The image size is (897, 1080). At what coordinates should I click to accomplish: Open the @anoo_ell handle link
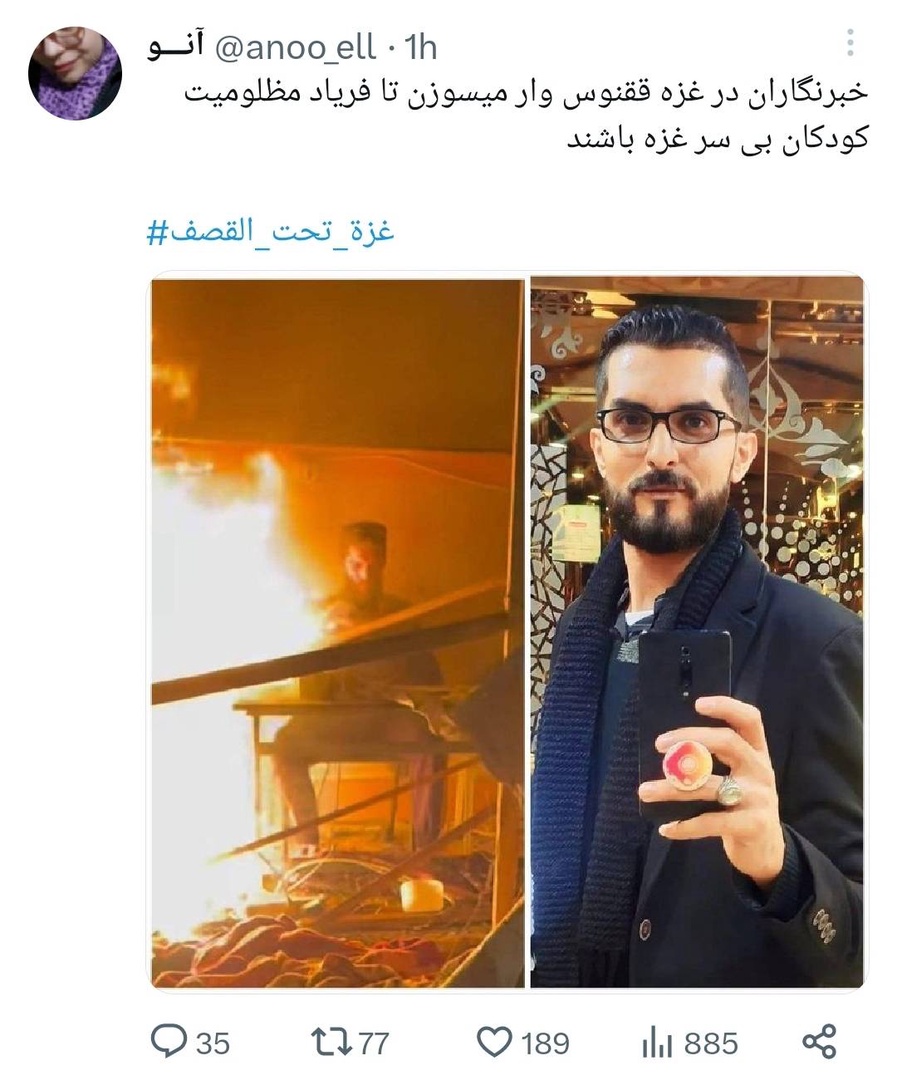[296, 48]
